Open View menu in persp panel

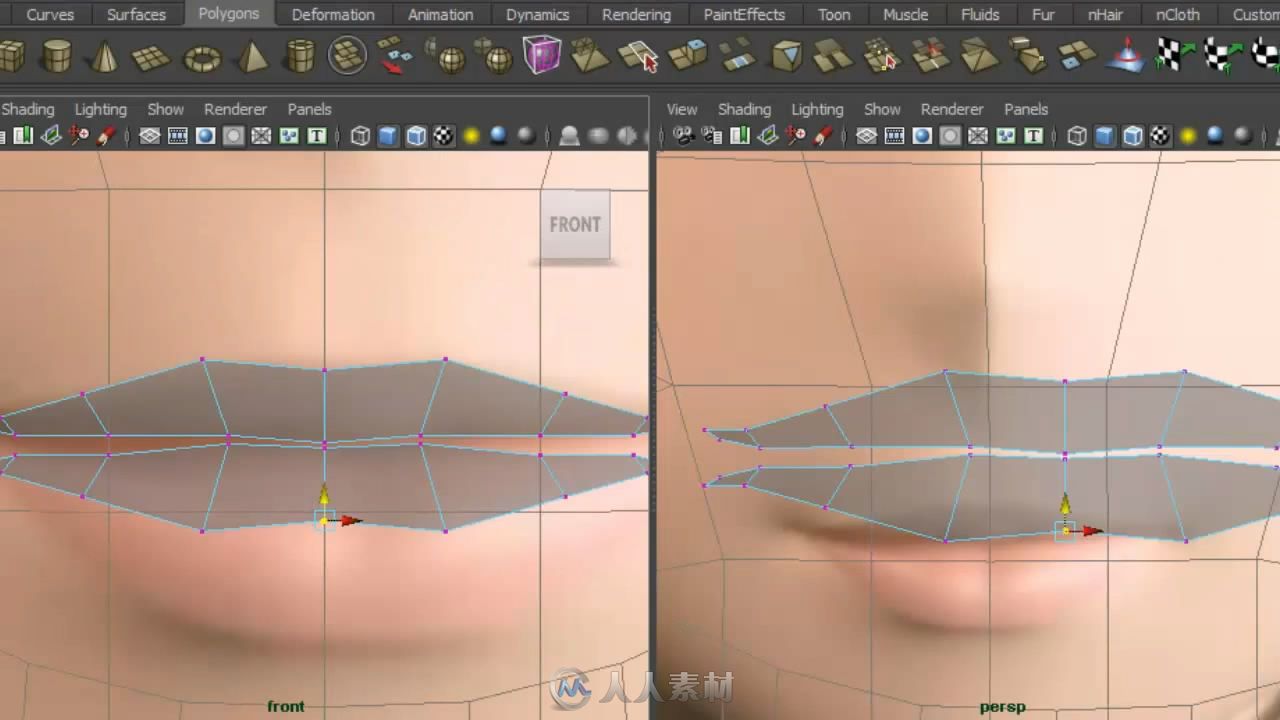click(682, 109)
